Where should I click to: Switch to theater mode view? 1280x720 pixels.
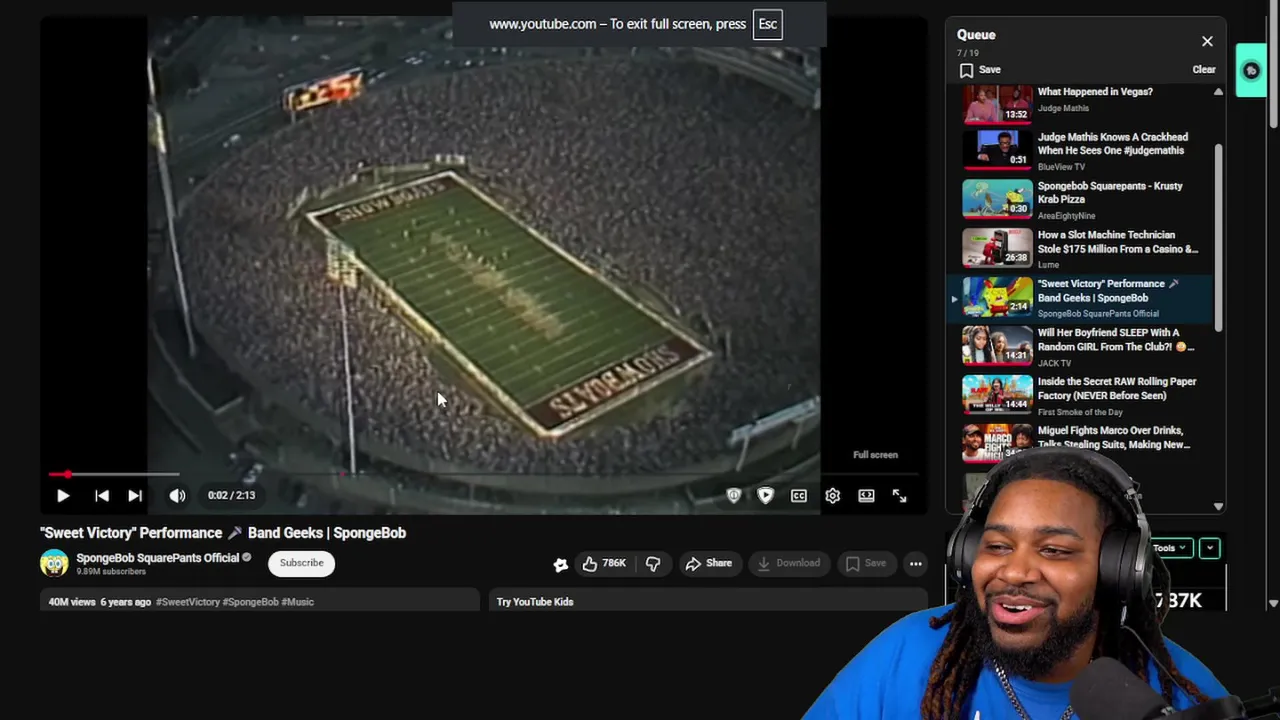tap(866, 495)
